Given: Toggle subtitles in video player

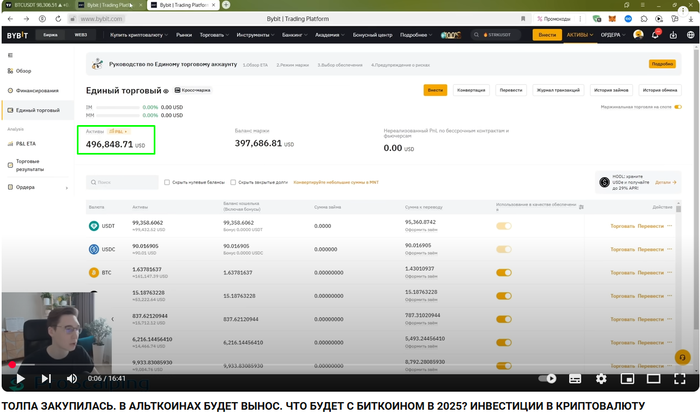Looking at the screenshot, I should coord(575,379).
